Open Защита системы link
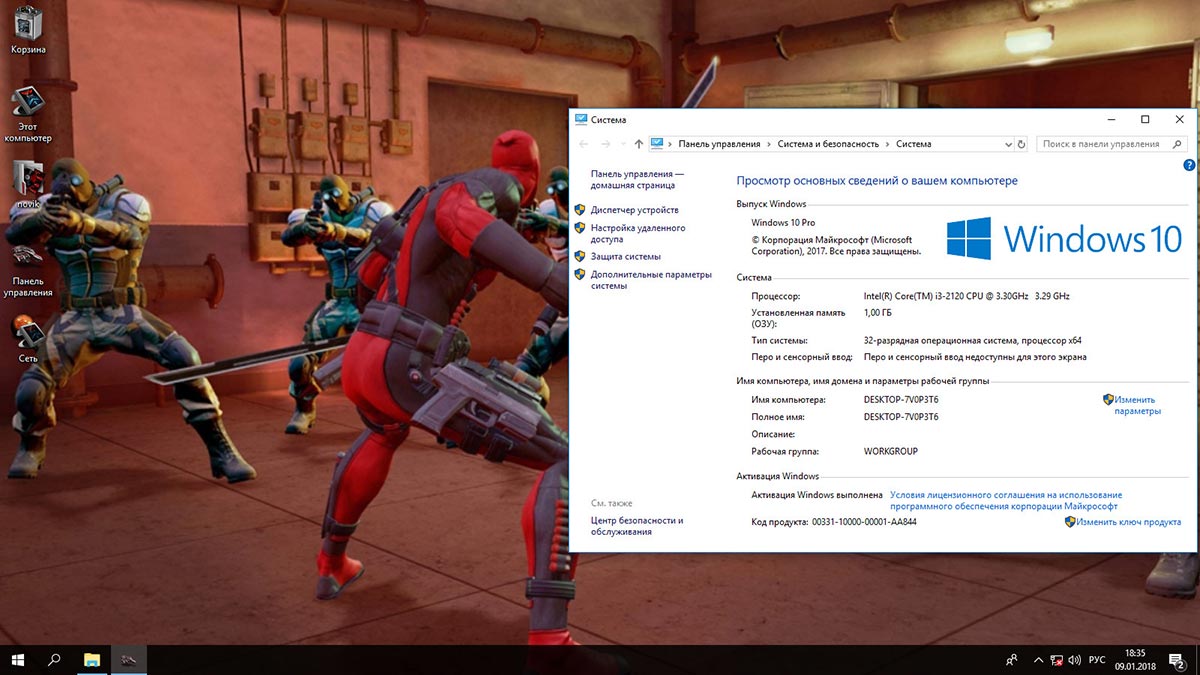The height and width of the screenshot is (675, 1200). click(x=625, y=257)
